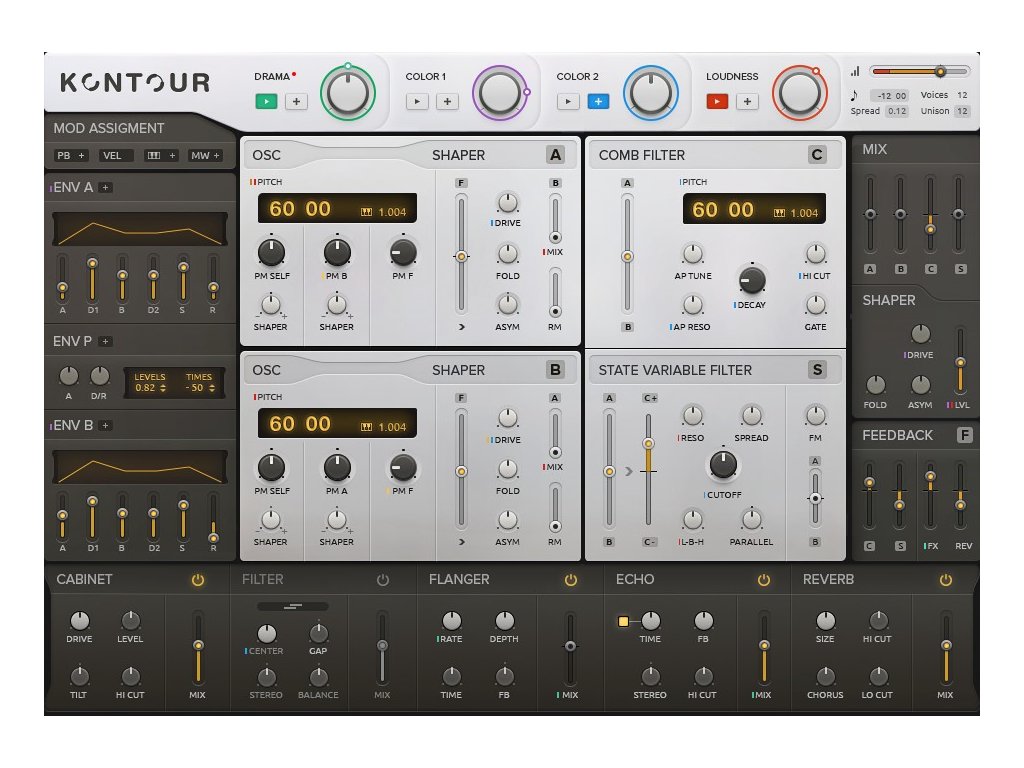
Task: Click the MW + mod assignment button
Action: coord(205,155)
